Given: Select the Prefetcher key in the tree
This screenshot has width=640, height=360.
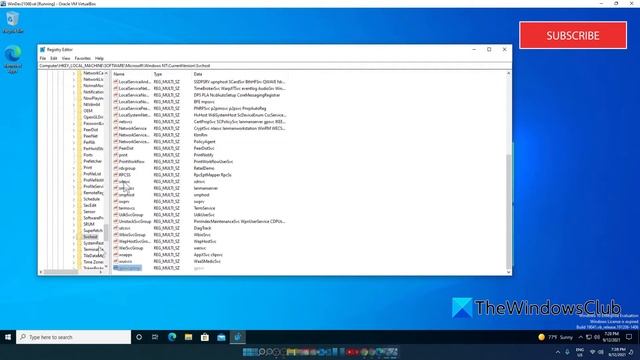Looking at the screenshot, I should [93, 161].
